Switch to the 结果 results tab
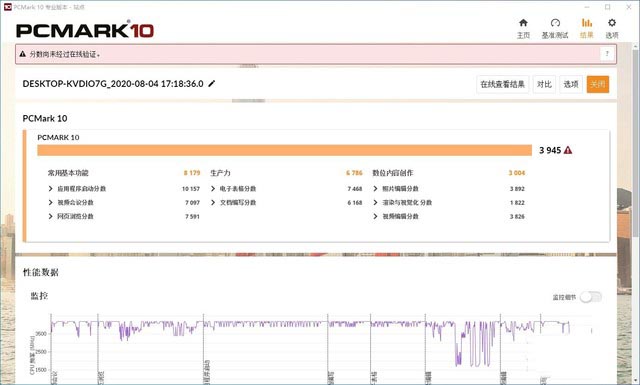Screen dimensions: 640x385 pos(587,28)
